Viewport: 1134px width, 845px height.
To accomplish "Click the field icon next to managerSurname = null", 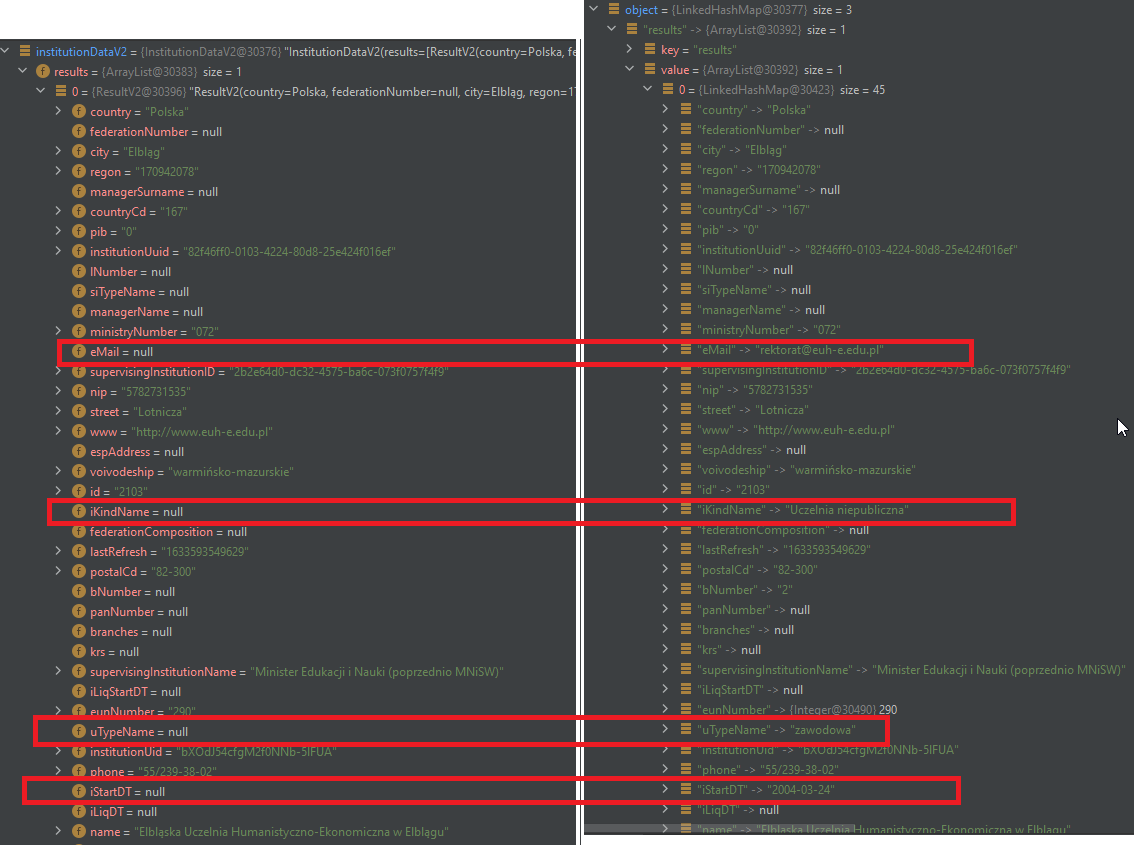I will coord(79,191).
